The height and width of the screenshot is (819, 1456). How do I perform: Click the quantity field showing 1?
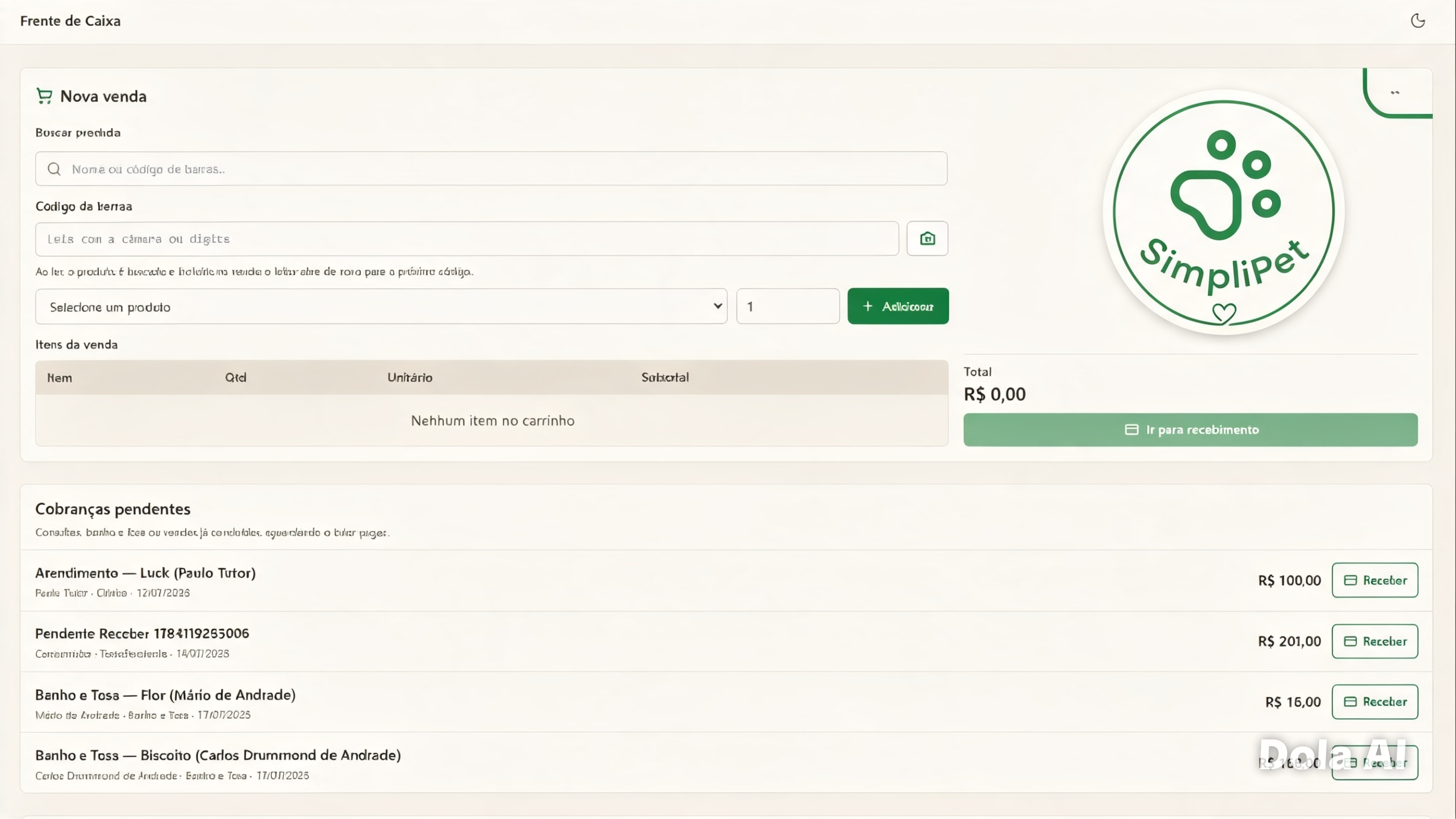coord(788,307)
